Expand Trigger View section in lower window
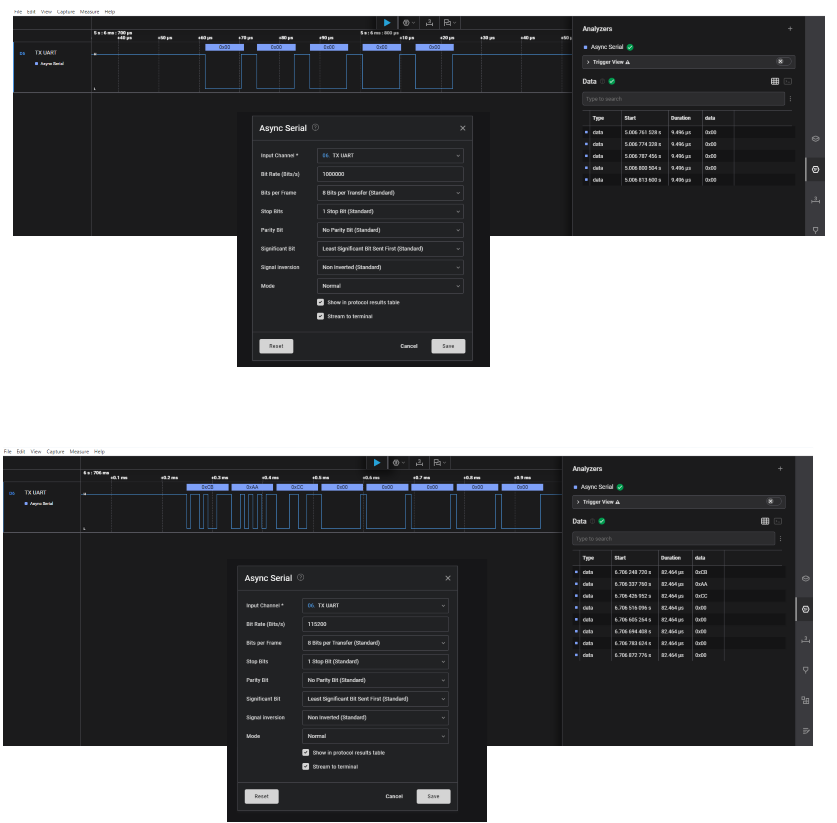Image resolution: width=837 pixels, height=823 pixels. (578, 502)
